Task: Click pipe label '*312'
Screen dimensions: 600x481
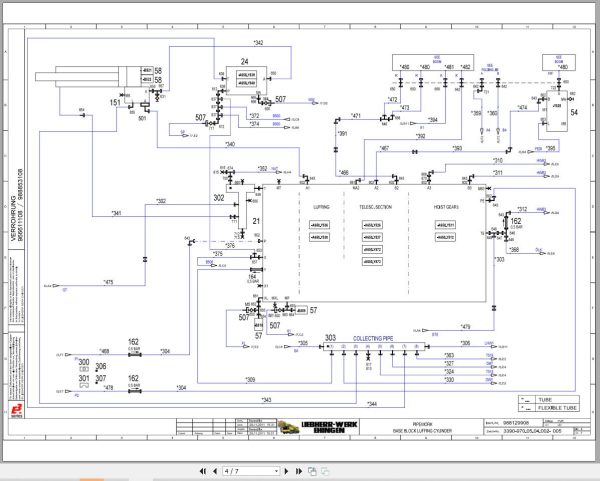Action: tap(522, 209)
